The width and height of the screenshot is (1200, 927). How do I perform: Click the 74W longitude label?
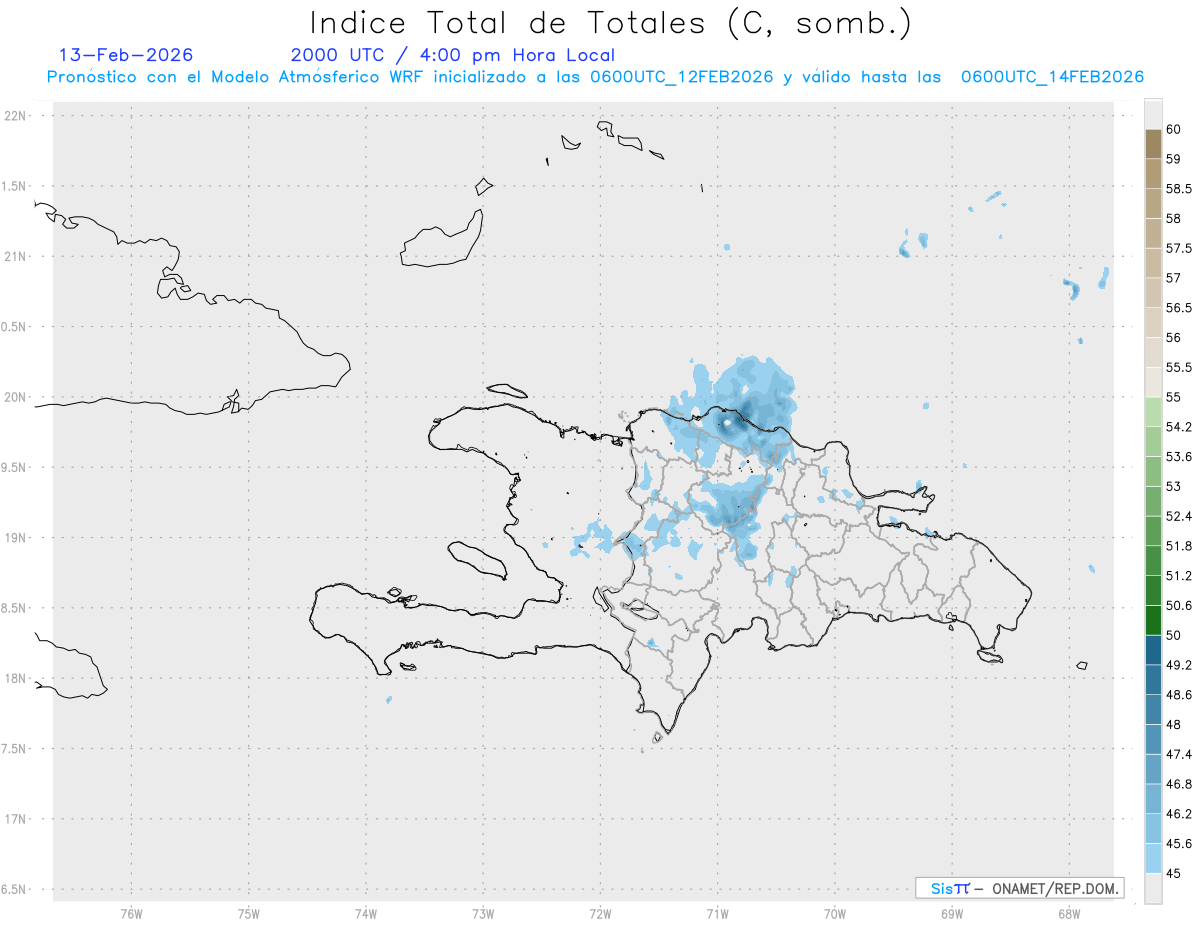click(366, 912)
